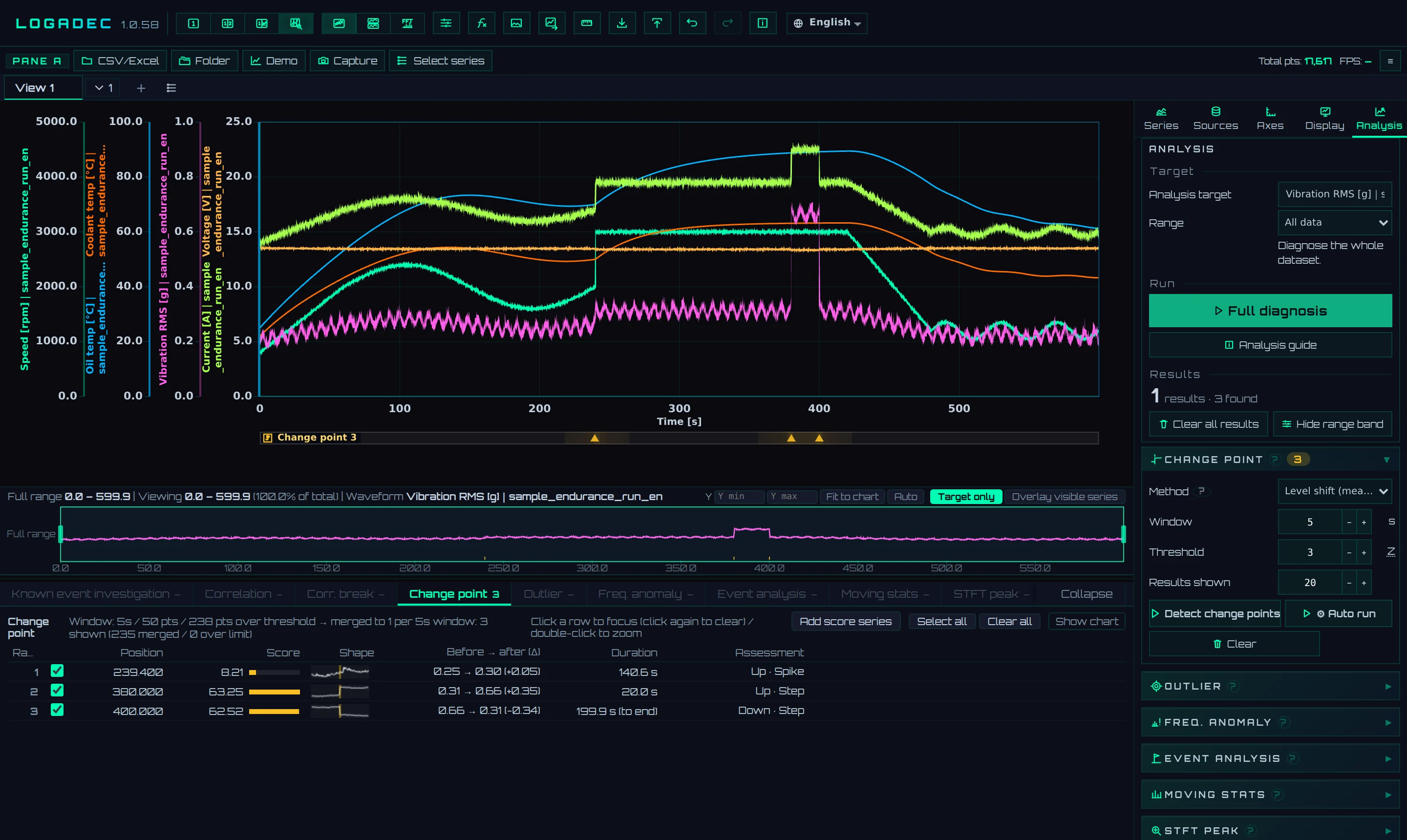Click the save image icon
1407x840 pixels.
tap(516, 23)
